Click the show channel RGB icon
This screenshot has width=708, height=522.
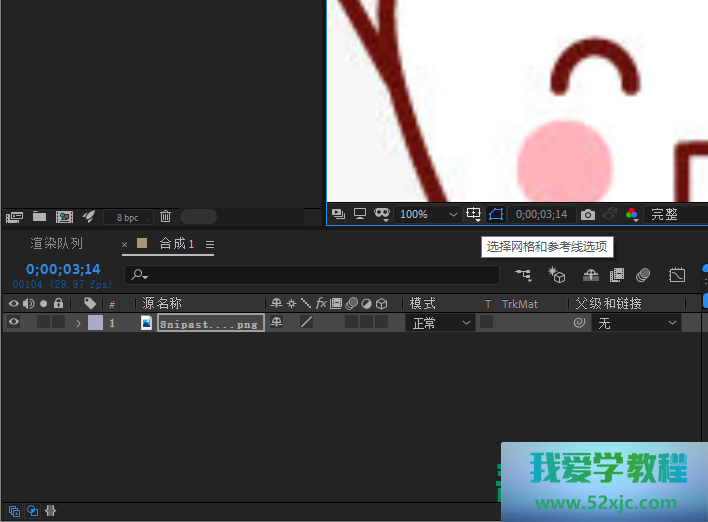[632, 214]
